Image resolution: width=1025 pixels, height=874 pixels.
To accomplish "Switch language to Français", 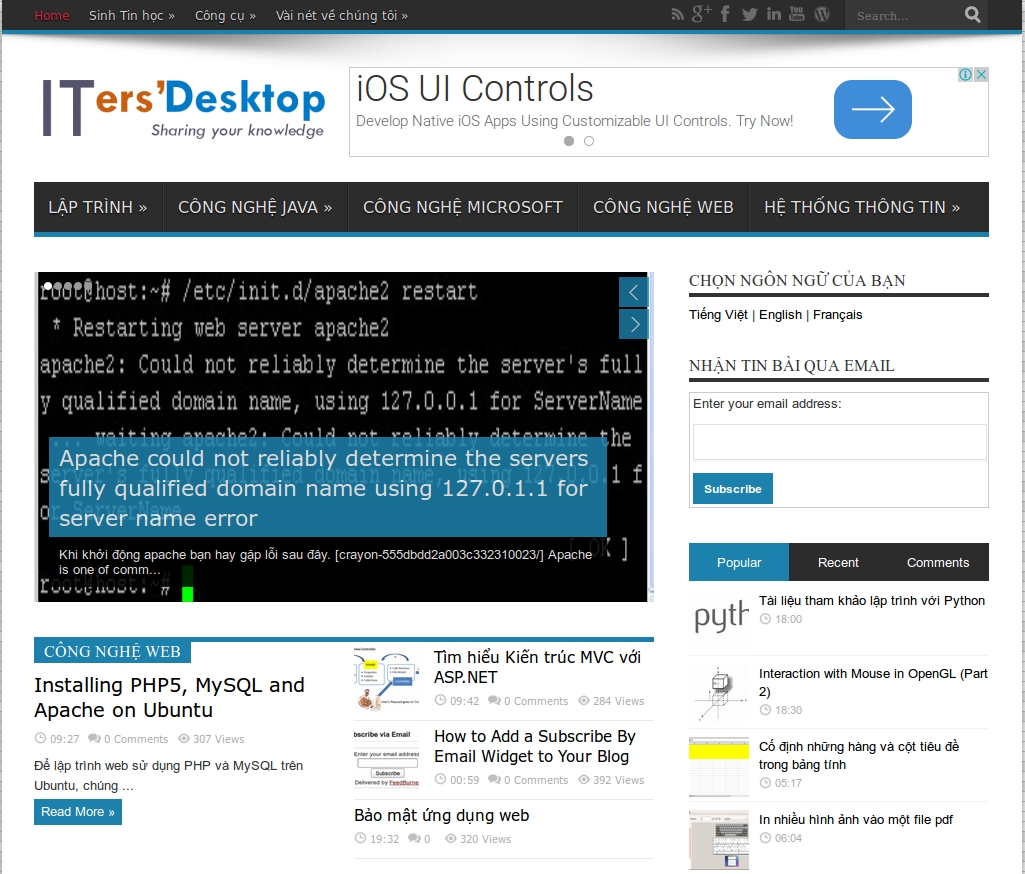I will 837,315.
